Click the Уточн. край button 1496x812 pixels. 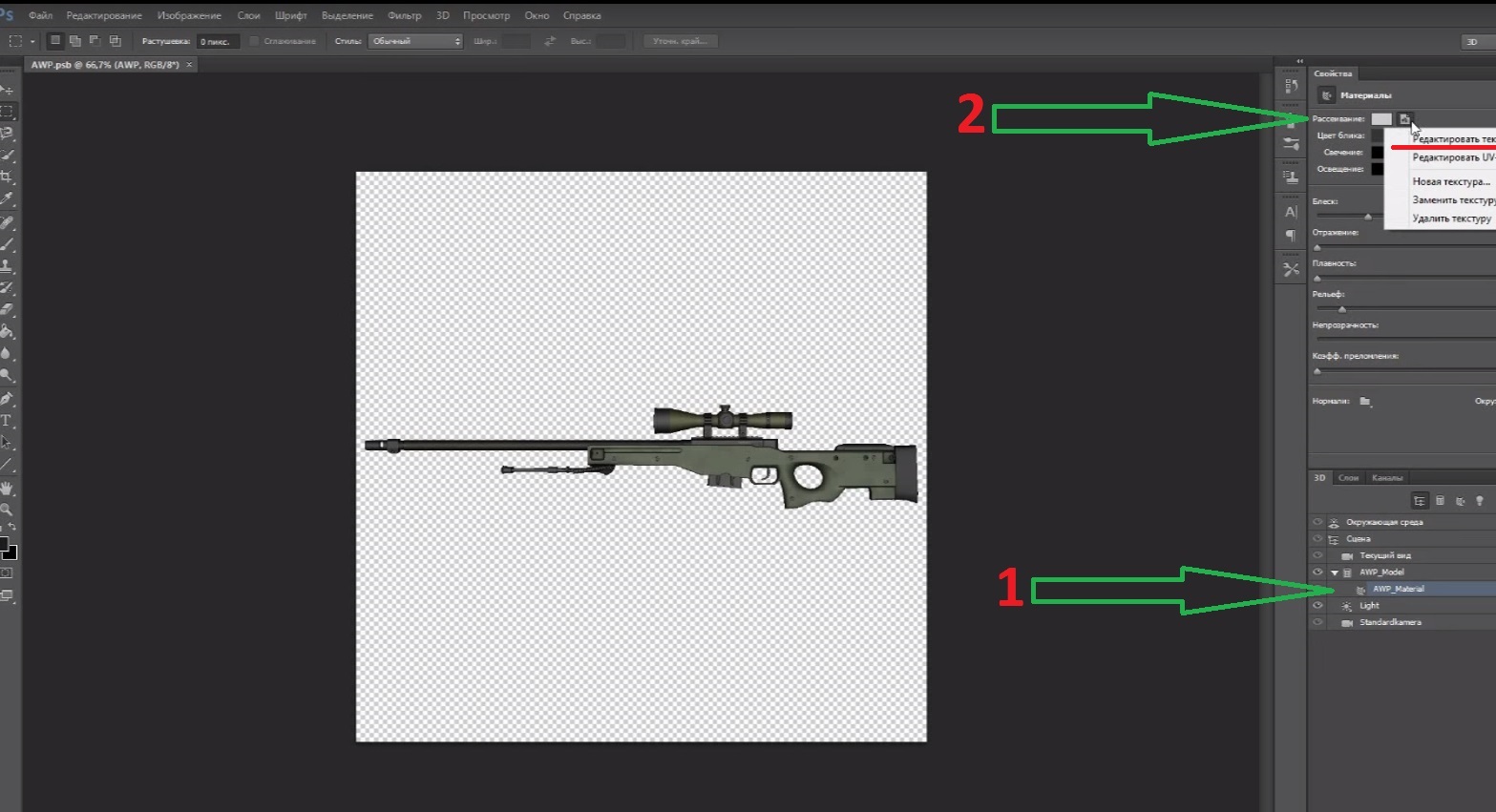681,41
